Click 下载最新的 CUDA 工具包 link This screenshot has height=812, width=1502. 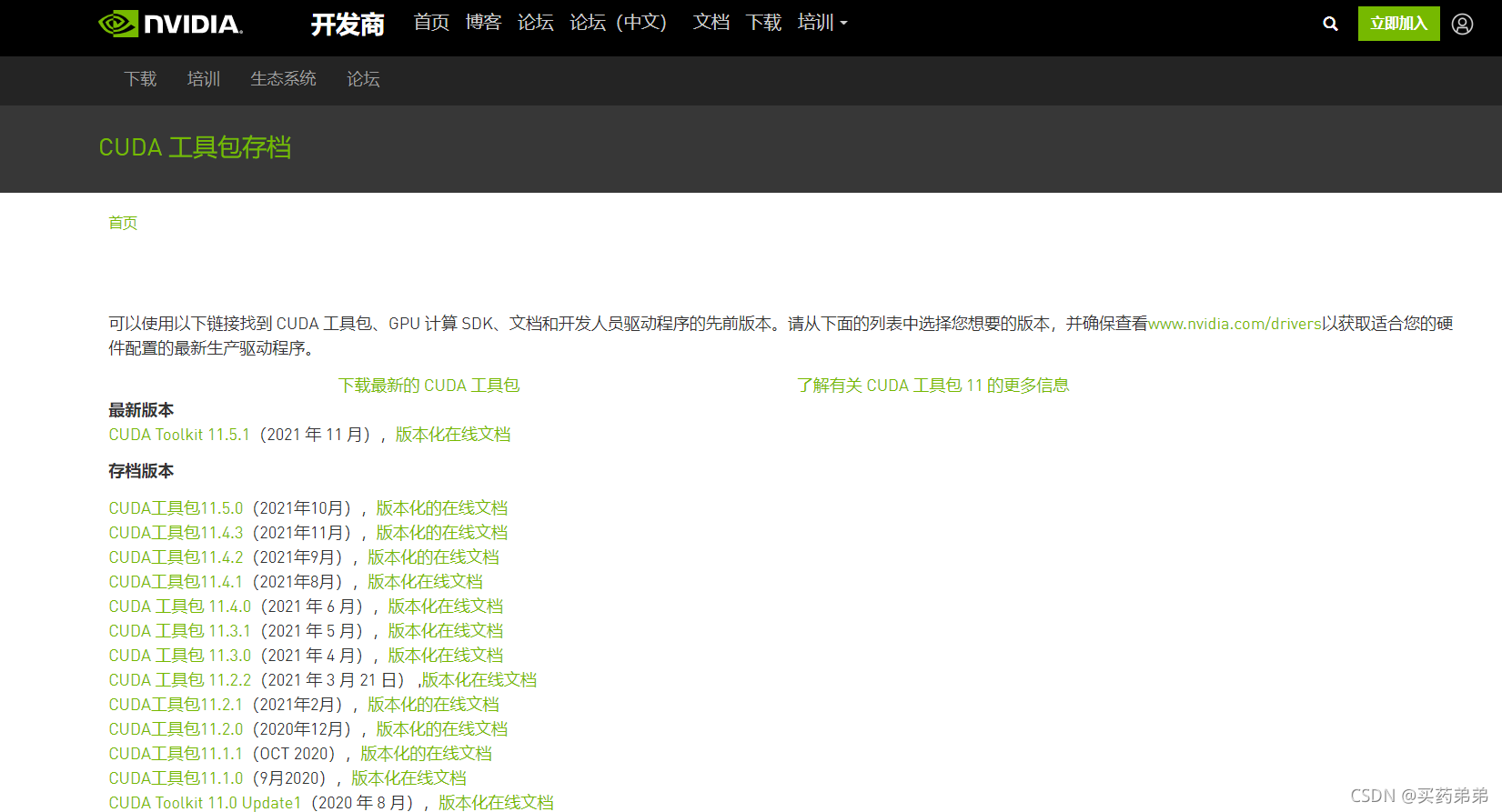pos(428,386)
